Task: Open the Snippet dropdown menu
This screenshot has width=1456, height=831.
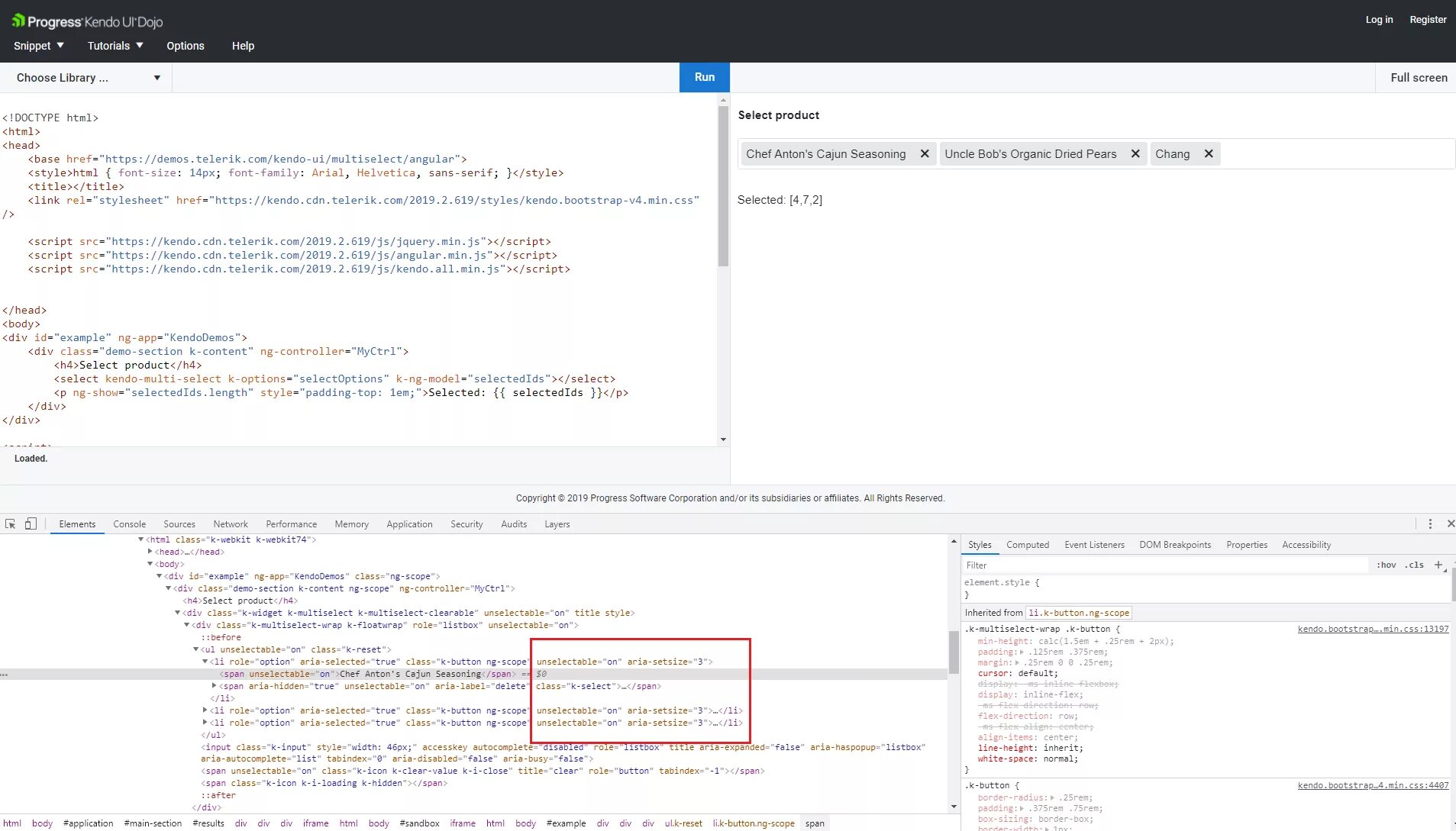Action: (38, 46)
